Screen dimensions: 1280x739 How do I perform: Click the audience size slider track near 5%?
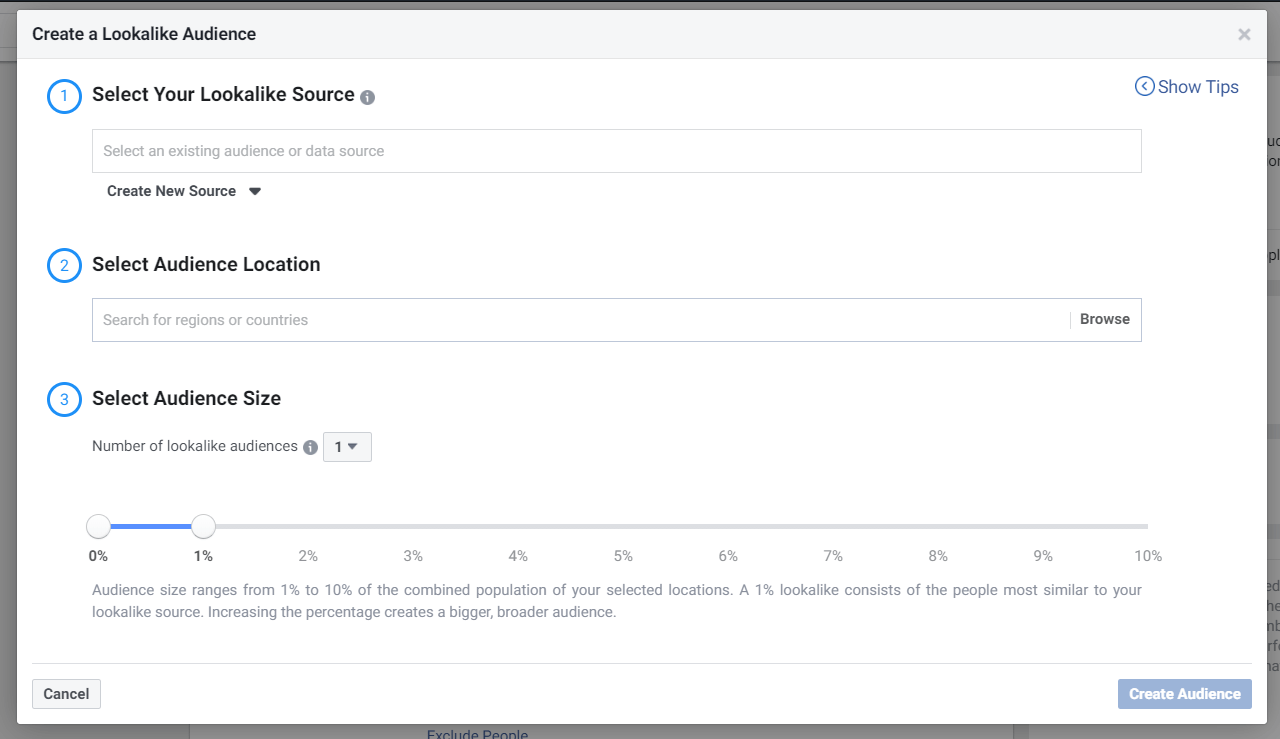click(x=623, y=526)
